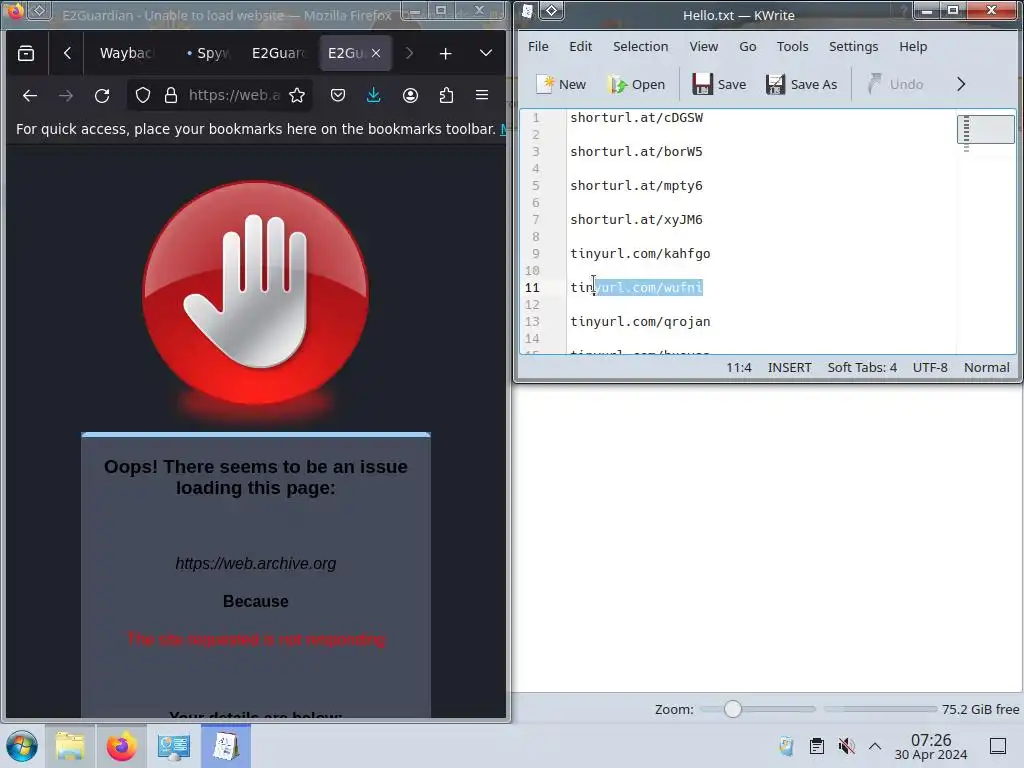
Task: Open KWrite Help menu
Action: tap(913, 46)
